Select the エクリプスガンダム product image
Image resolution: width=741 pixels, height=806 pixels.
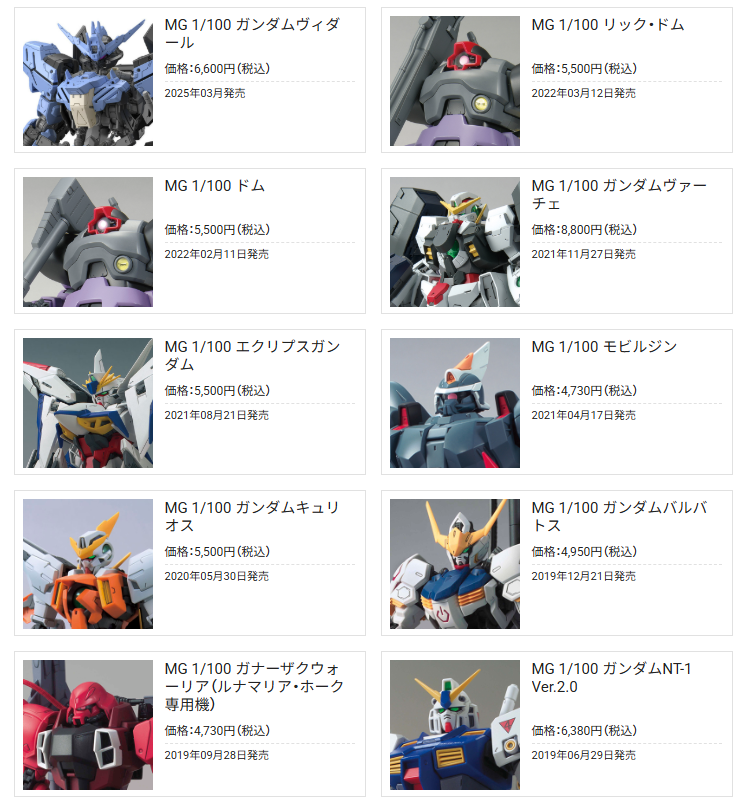pyautogui.click(x=88, y=402)
